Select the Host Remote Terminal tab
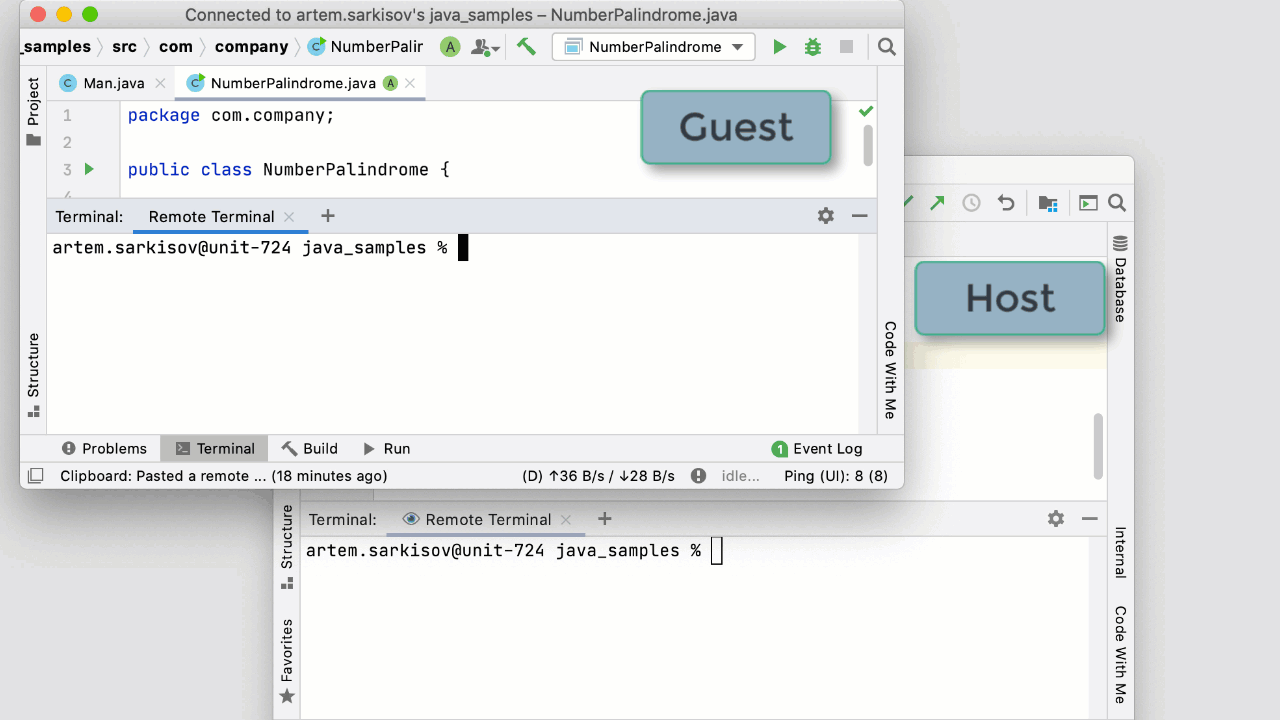 pyautogui.click(x=488, y=519)
